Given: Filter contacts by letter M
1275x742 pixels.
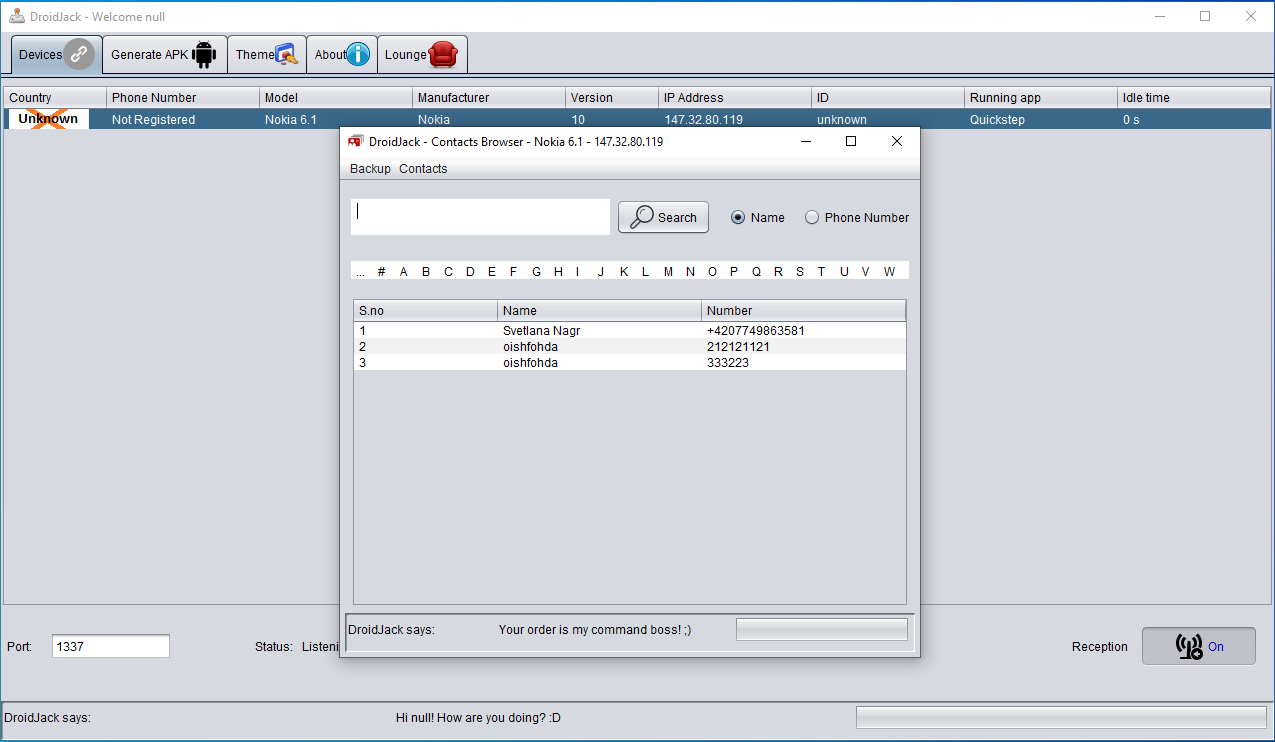Looking at the screenshot, I should click(668, 271).
